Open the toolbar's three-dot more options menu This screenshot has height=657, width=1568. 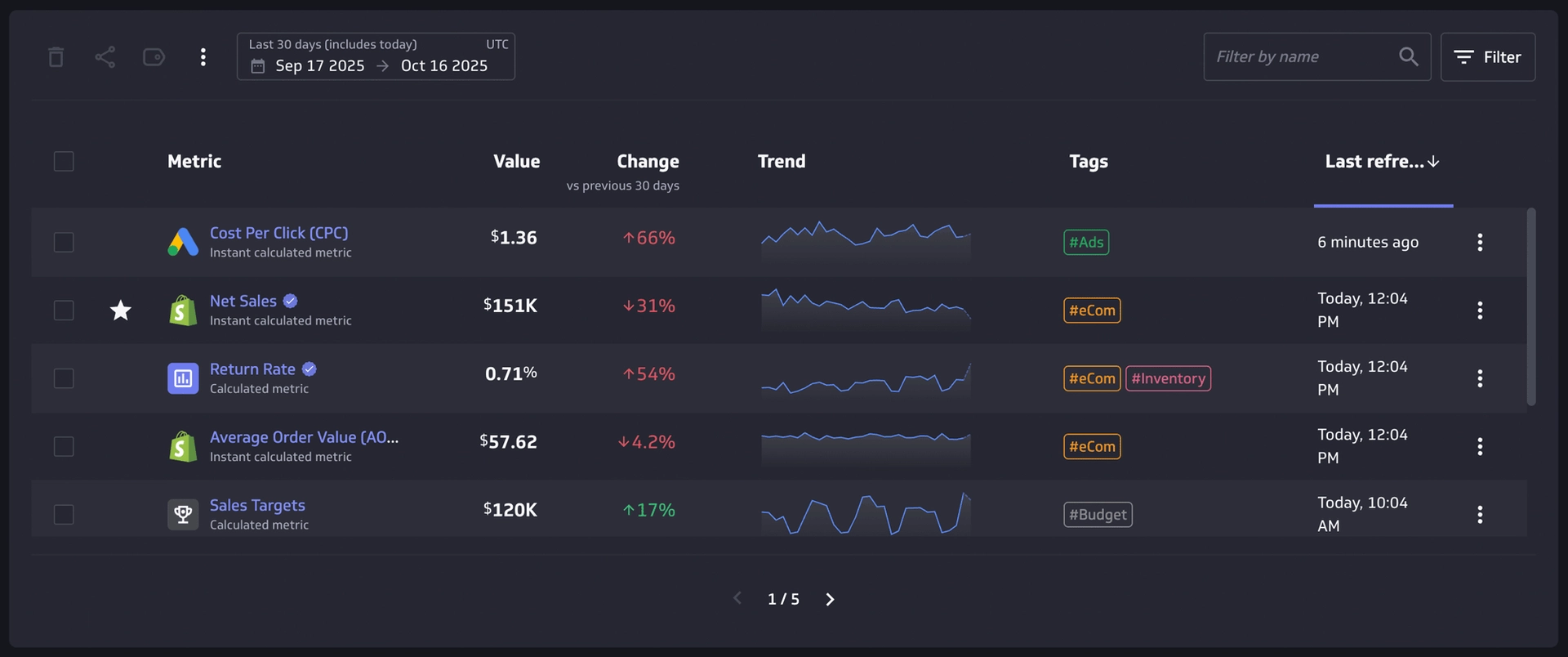[x=203, y=57]
